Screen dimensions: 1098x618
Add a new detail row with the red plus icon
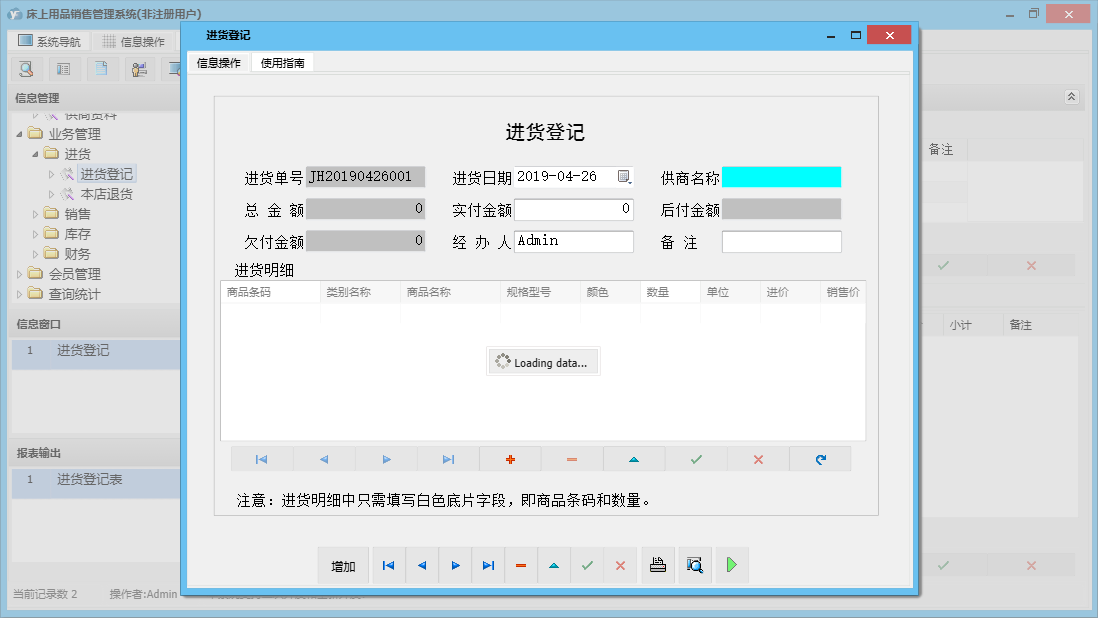(510, 458)
